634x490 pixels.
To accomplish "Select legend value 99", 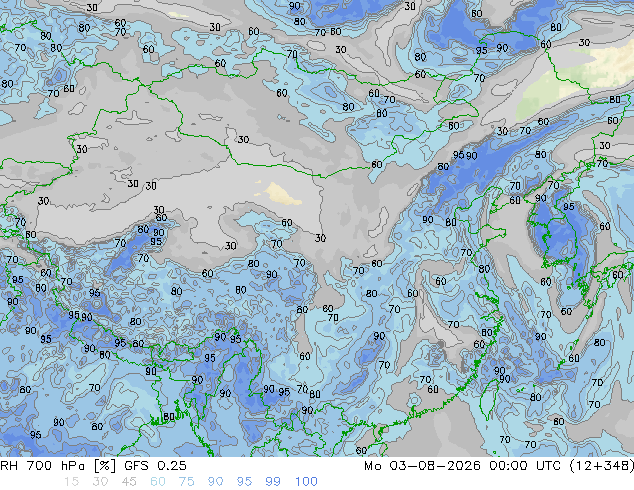I will click(273, 482).
